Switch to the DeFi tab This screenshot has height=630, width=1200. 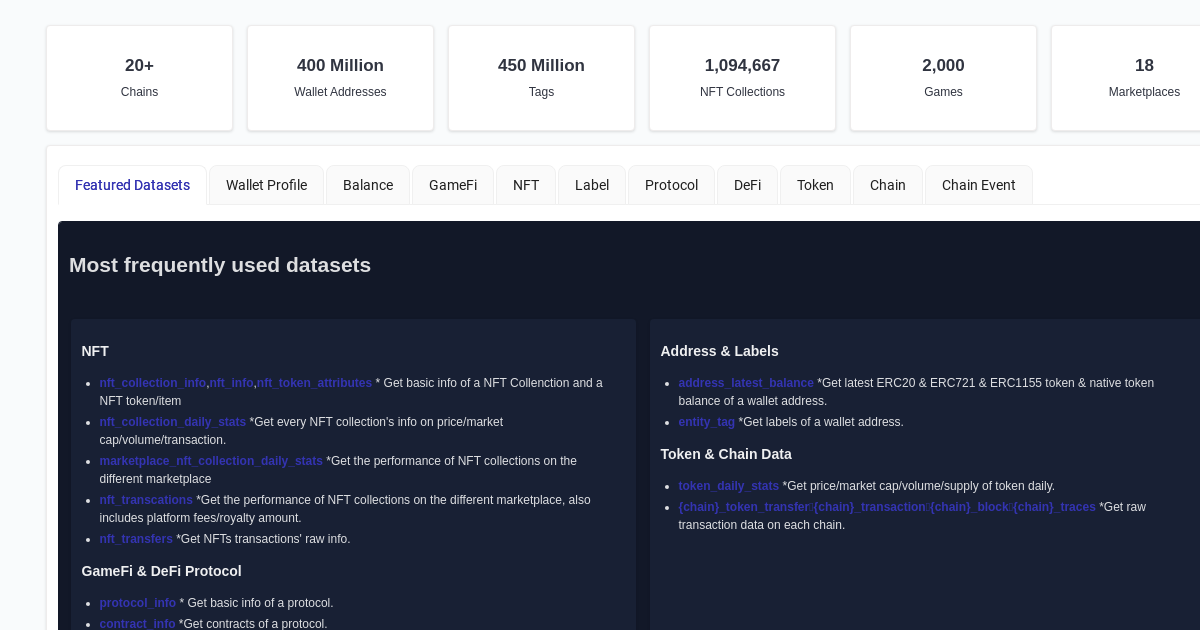click(x=747, y=185)
